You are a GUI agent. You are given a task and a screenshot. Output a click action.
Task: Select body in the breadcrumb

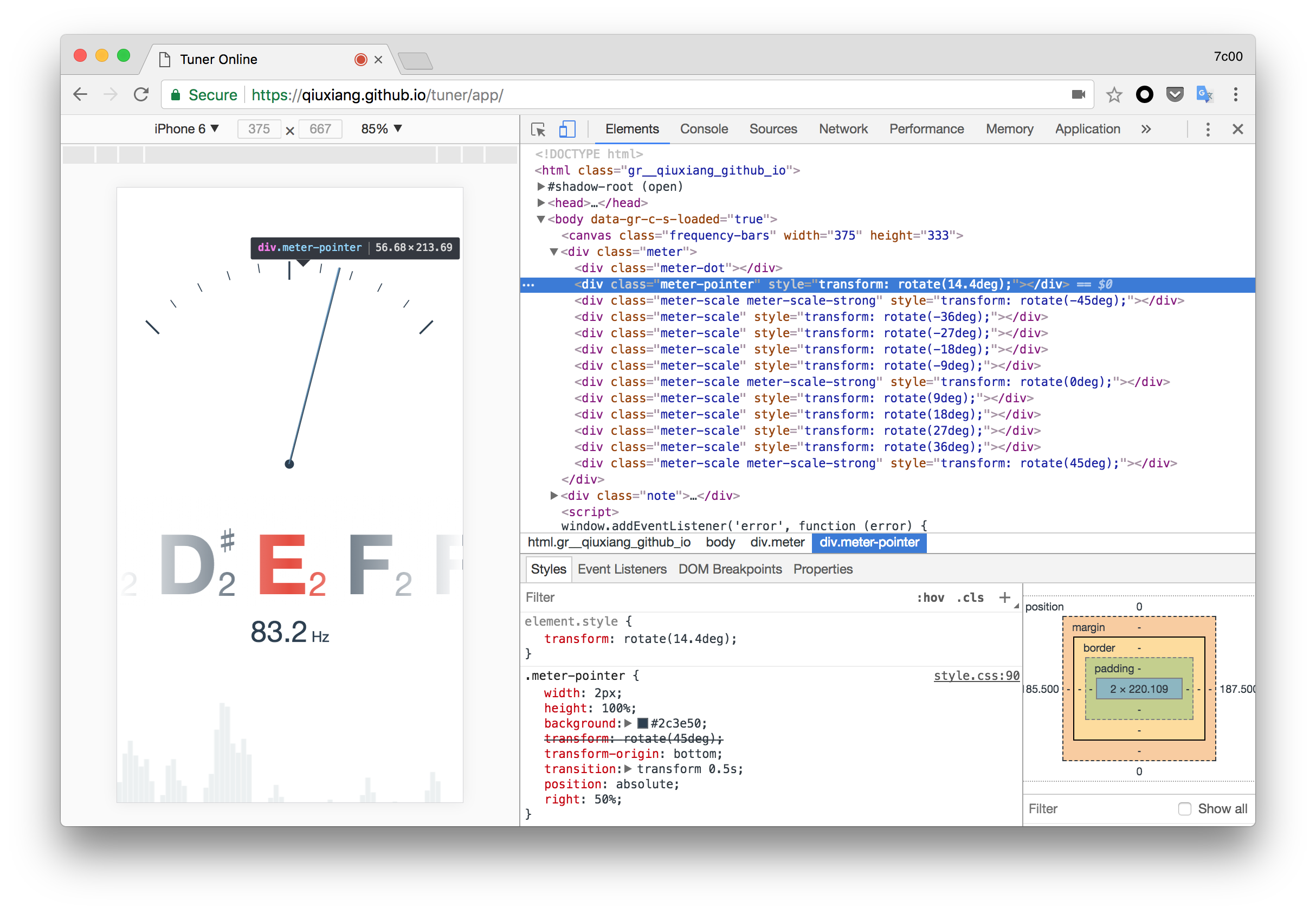[x=720, y=542]
